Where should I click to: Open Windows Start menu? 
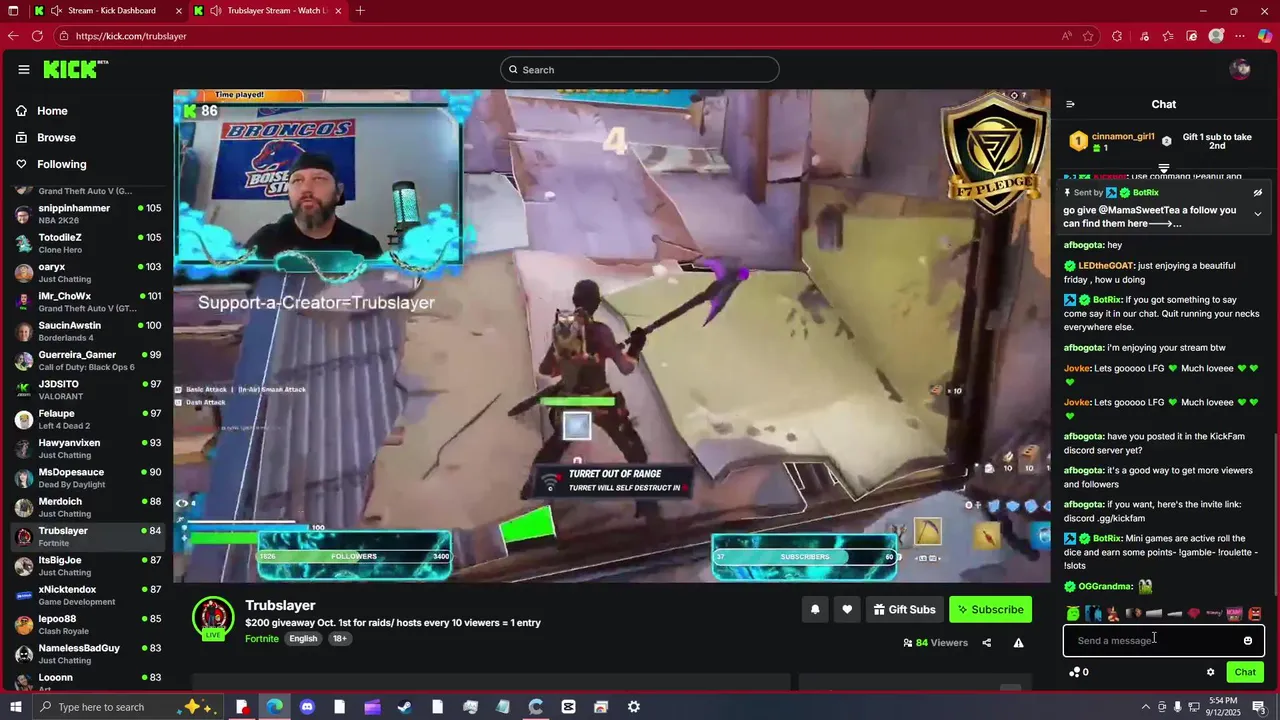(x=14, y=707)
